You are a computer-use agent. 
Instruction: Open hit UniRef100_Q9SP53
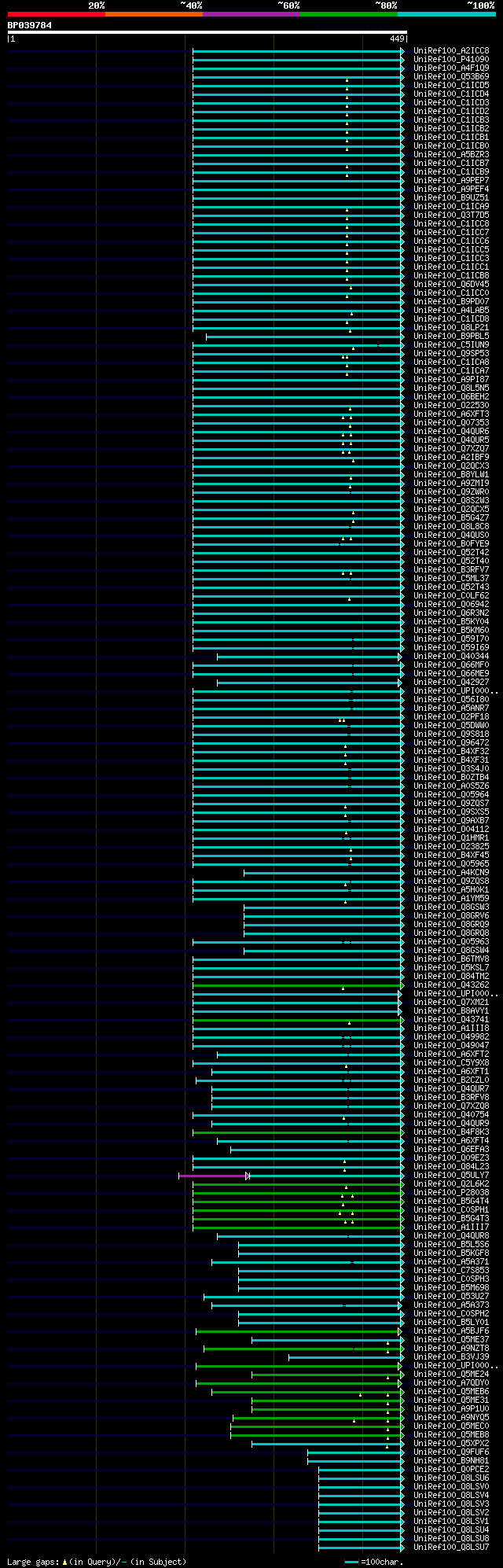coord(451,353)
